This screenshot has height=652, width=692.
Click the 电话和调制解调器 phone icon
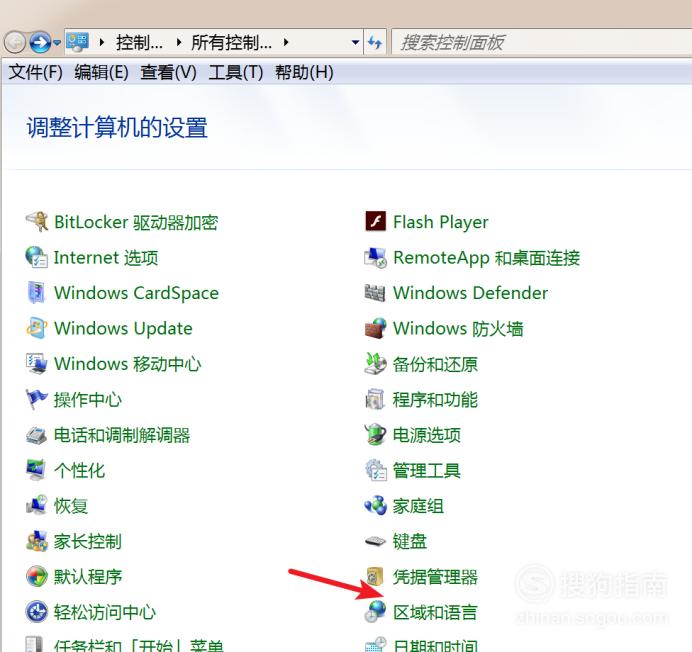[37, 435]
